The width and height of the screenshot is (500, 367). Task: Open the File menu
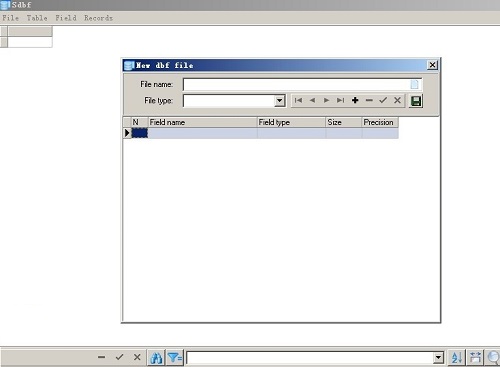10,18
